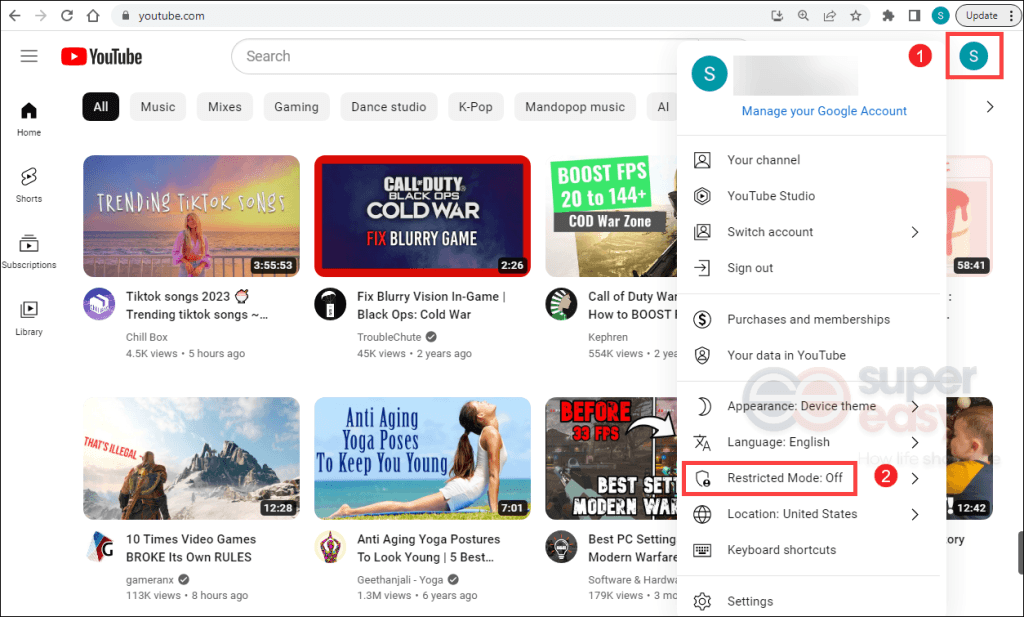Open 10 Times Video Games title
The width and height of the screenshot is (1024, 617).
tap(191, 548)
